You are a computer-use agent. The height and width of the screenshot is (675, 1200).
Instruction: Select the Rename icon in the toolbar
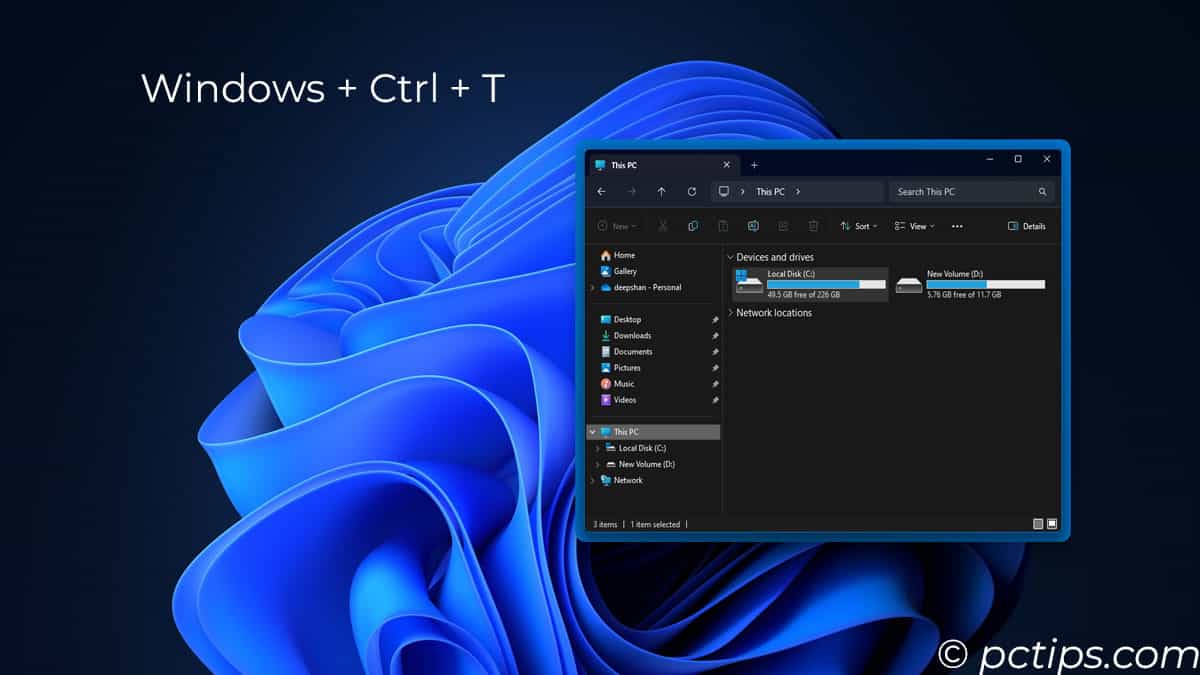pos(754,226)
